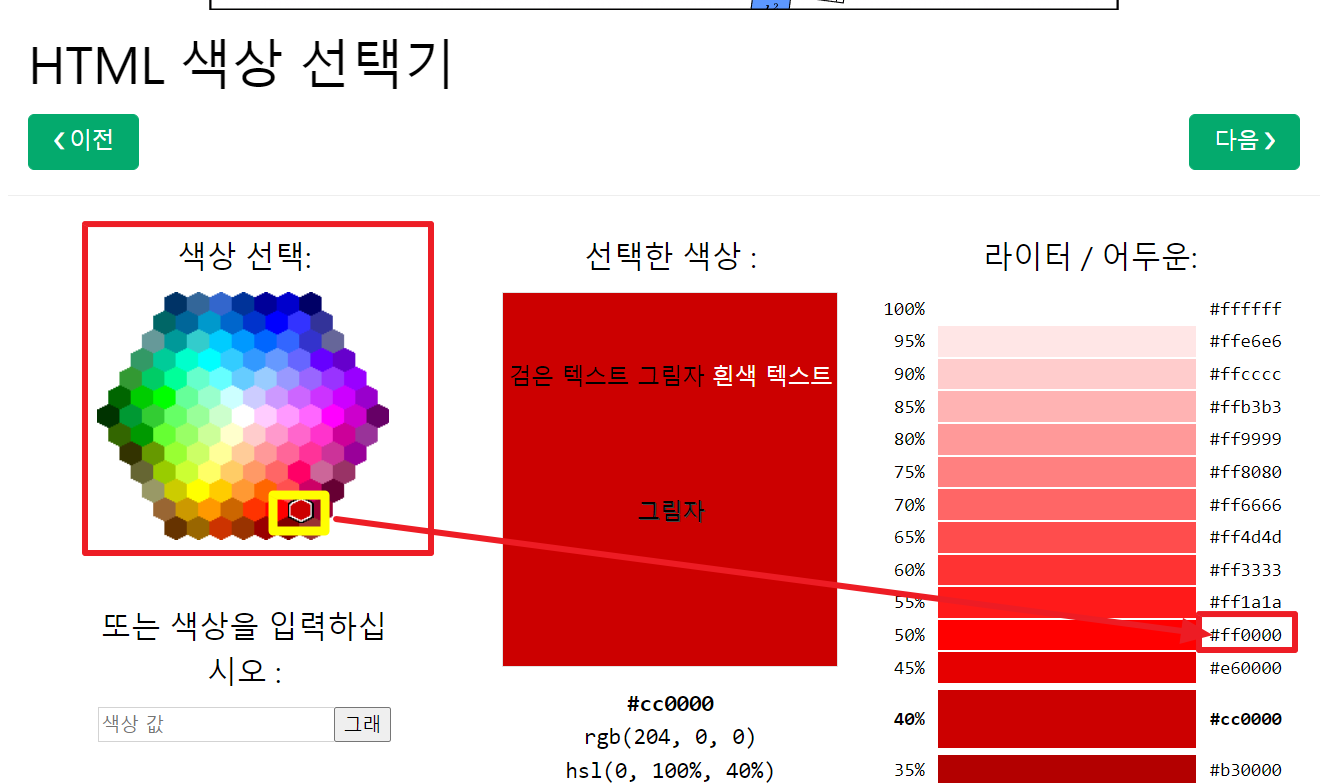
Task: Select the yellow-highlighted red hexagon in the color map
Action: pos(300,511)
